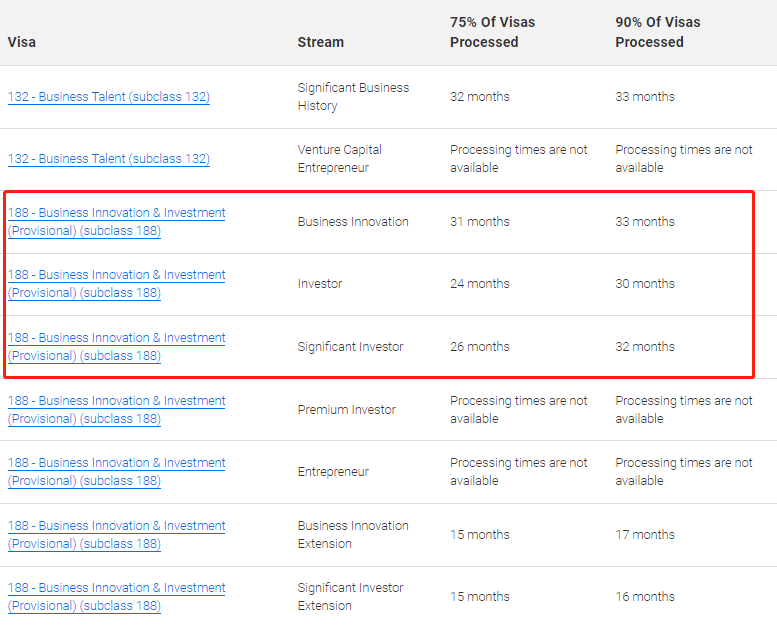The height and width of the screenshot is (626, 777).
Task: Select the 31 months cell for Business Innovation
Action: (480, 222)
